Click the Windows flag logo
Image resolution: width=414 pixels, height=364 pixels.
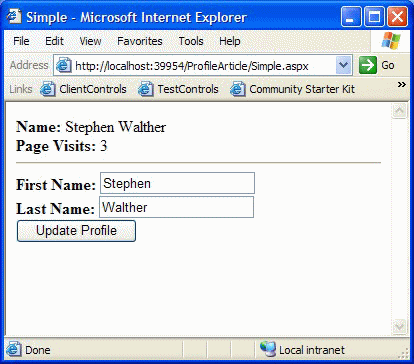click(391, 41)
